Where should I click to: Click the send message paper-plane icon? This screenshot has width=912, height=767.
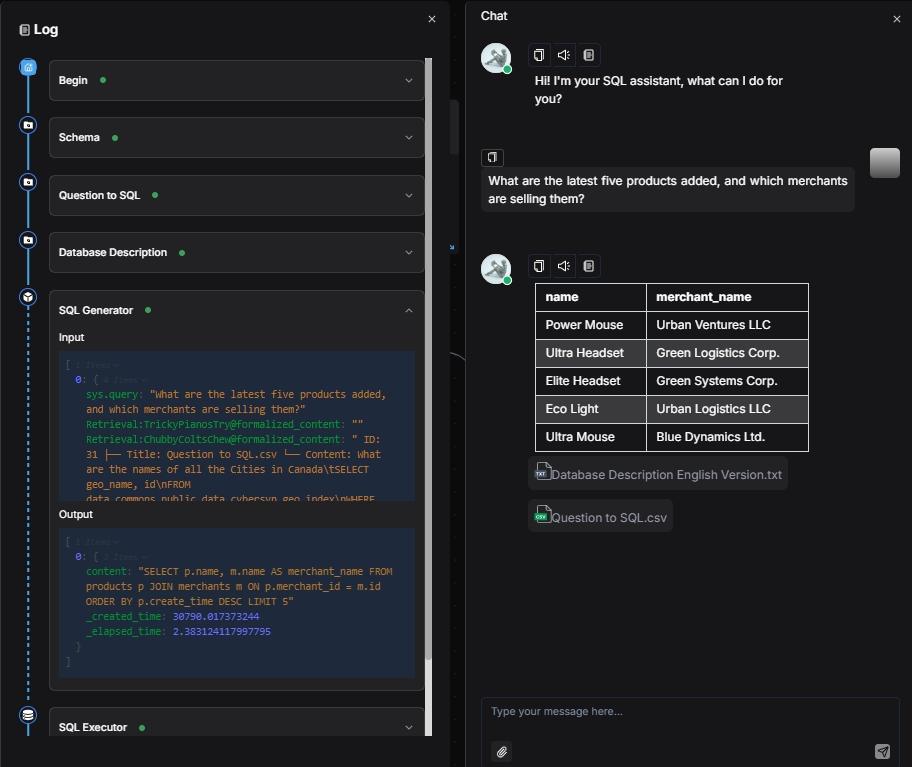[x=883, y=751]
